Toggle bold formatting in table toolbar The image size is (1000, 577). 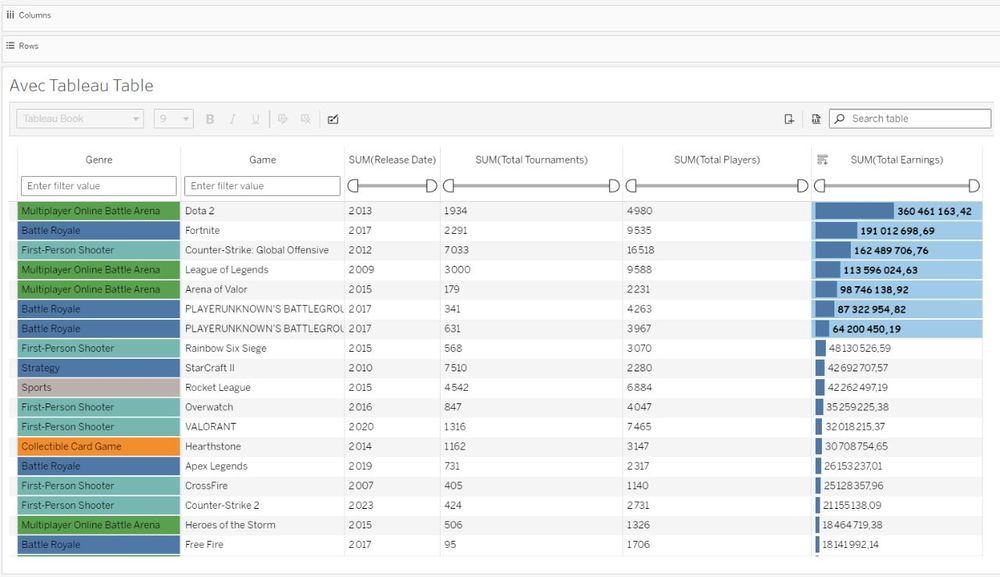210,119
